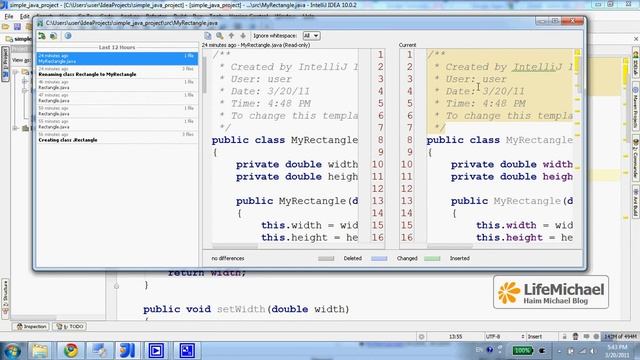Open the TODO tool window tab
This screenshot has height=360, width=640.
click(x=70, y=327)
